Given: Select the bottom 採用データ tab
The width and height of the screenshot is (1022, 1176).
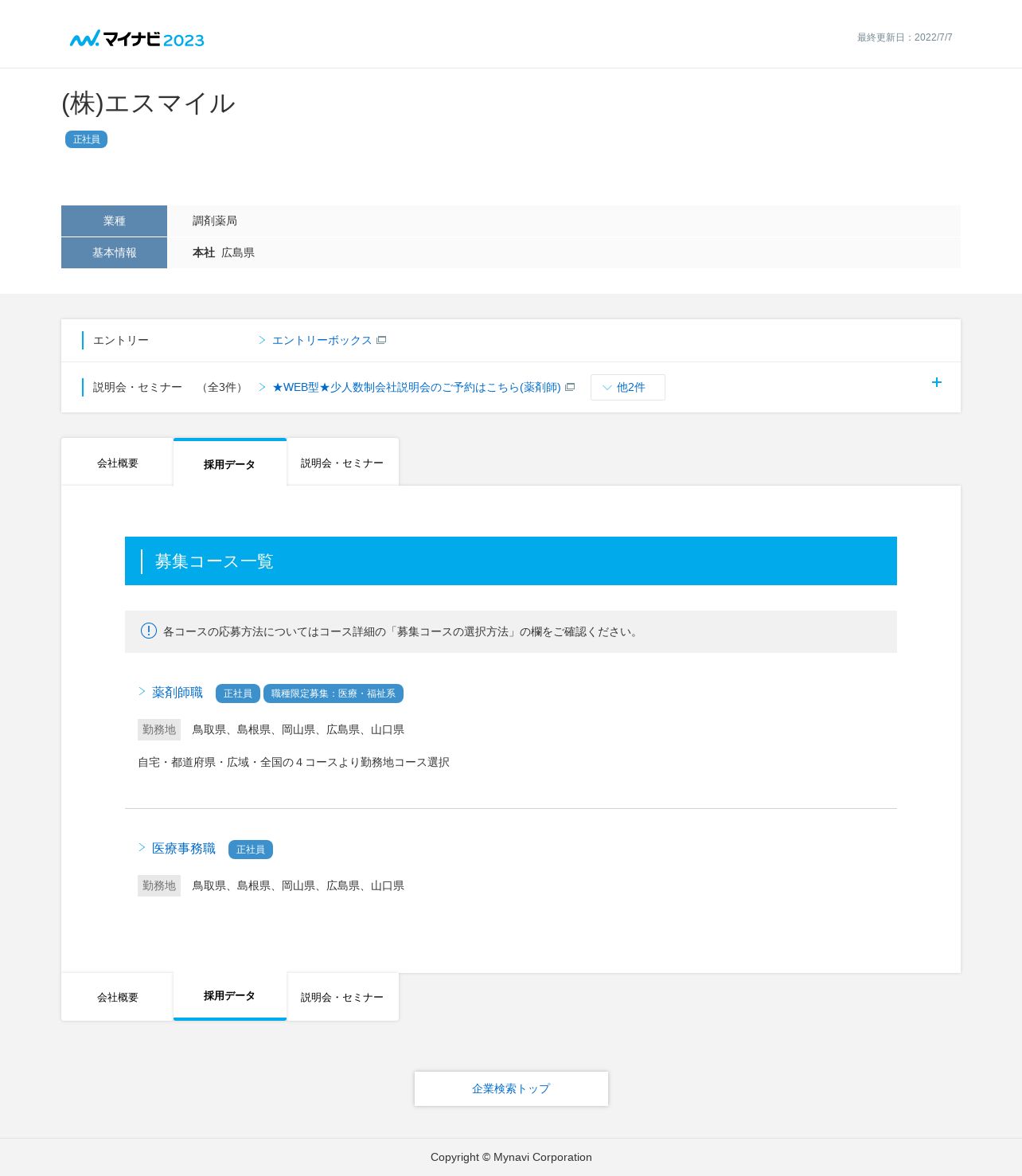Looking at the screenshot, I should pos(229,996).
